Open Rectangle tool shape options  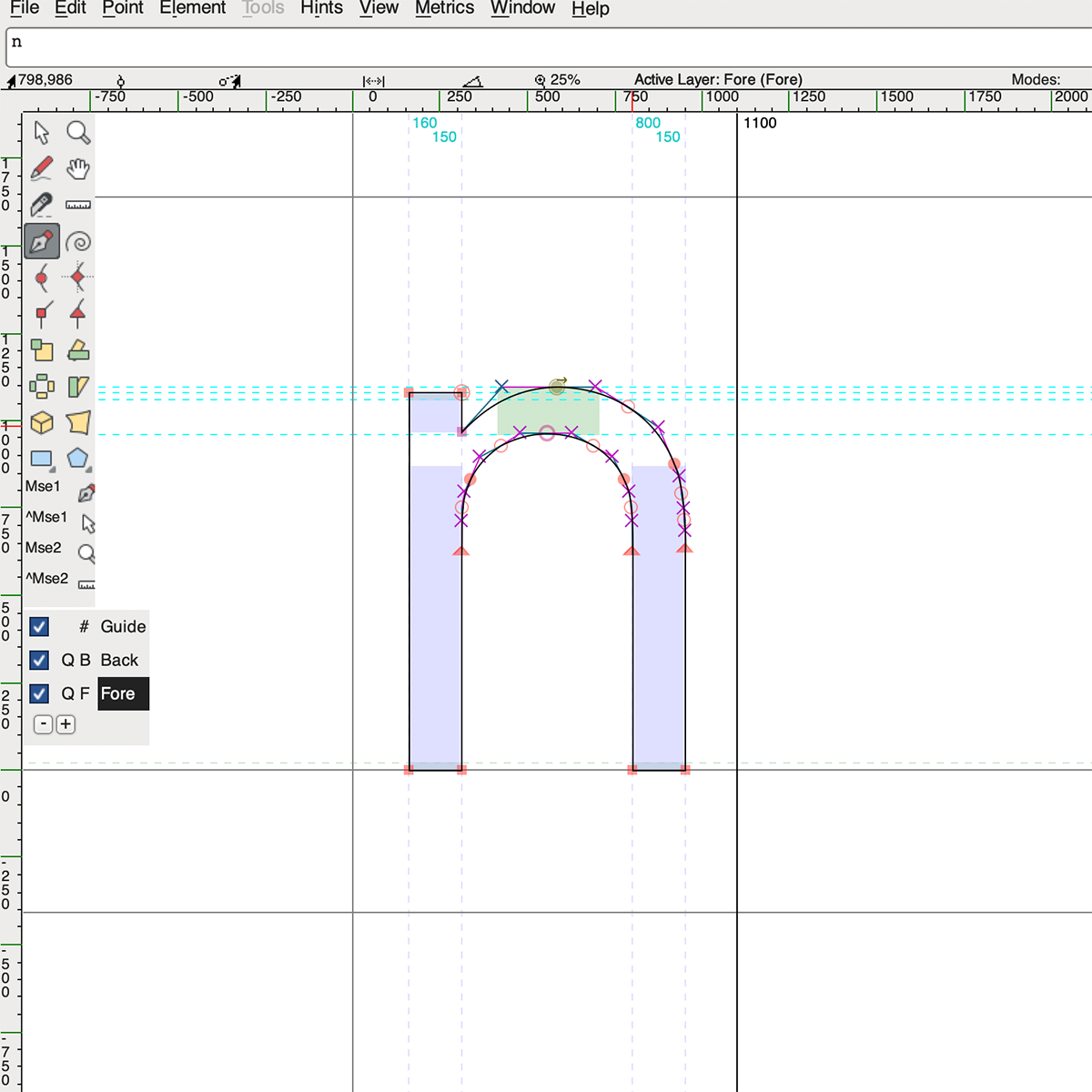(42, 460)
